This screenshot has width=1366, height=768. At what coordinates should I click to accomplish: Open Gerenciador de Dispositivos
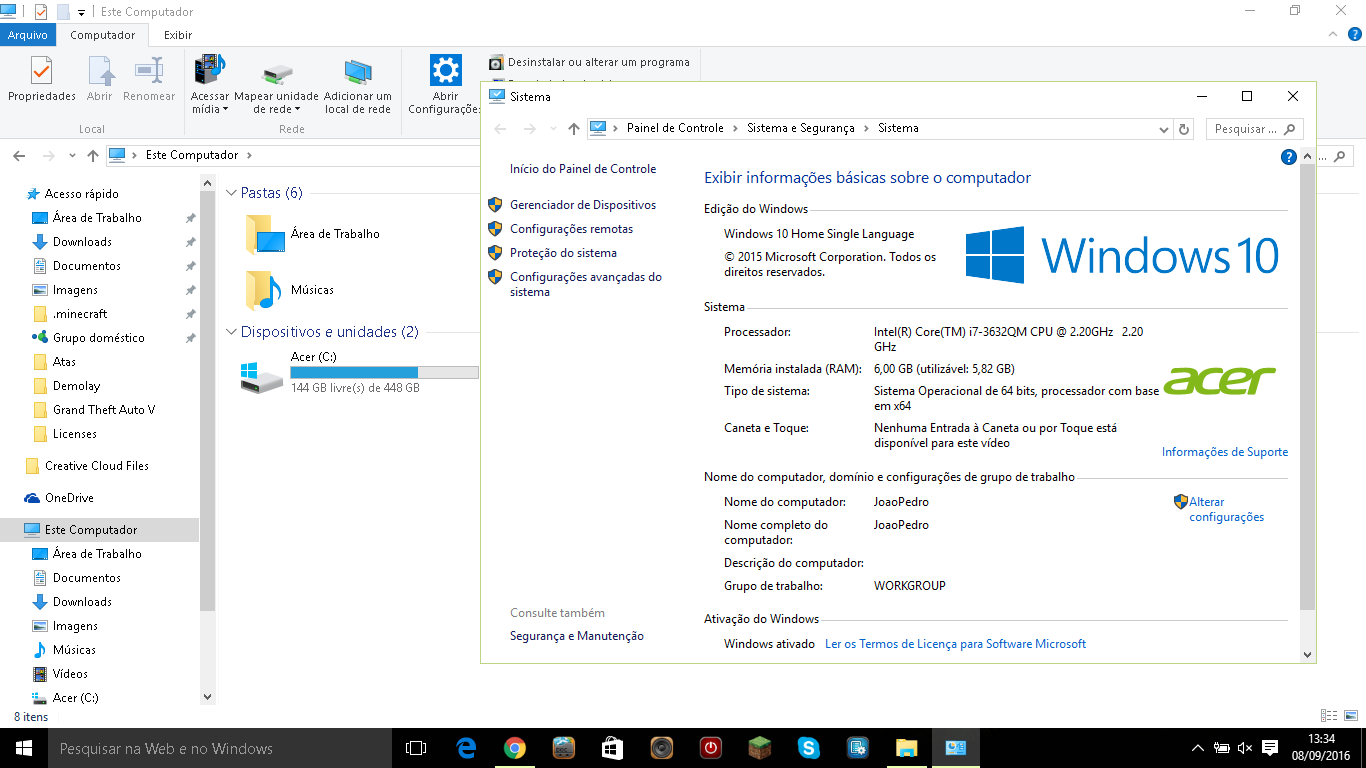tap(583, 205)
